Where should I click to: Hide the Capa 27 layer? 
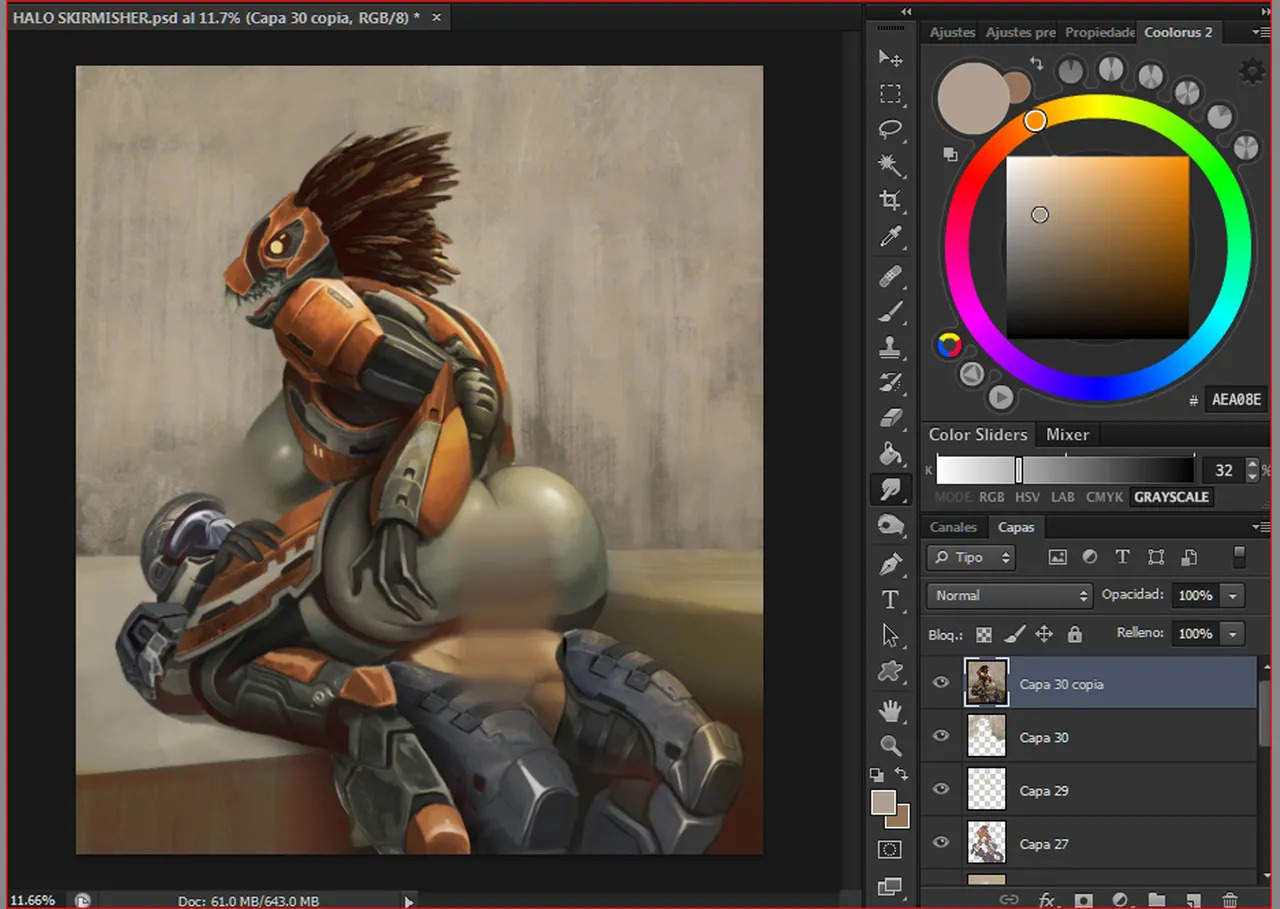940,843
